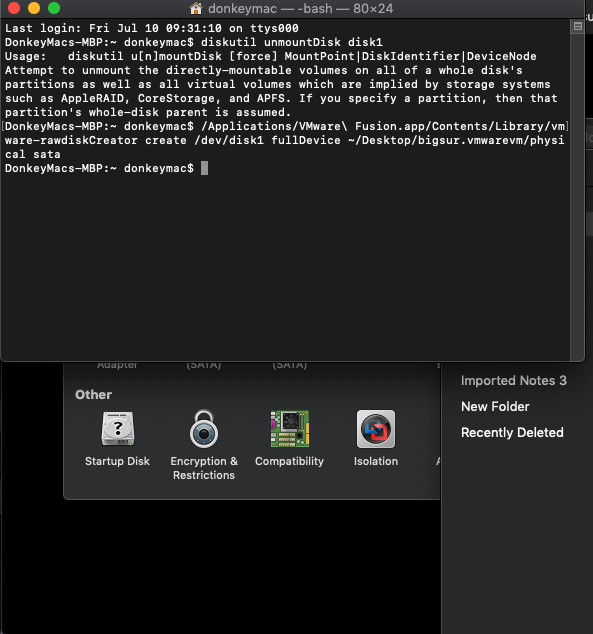Screen dimensions: 593x634
Task: Open Compatibility settings icon
Action: pos(289,429)
